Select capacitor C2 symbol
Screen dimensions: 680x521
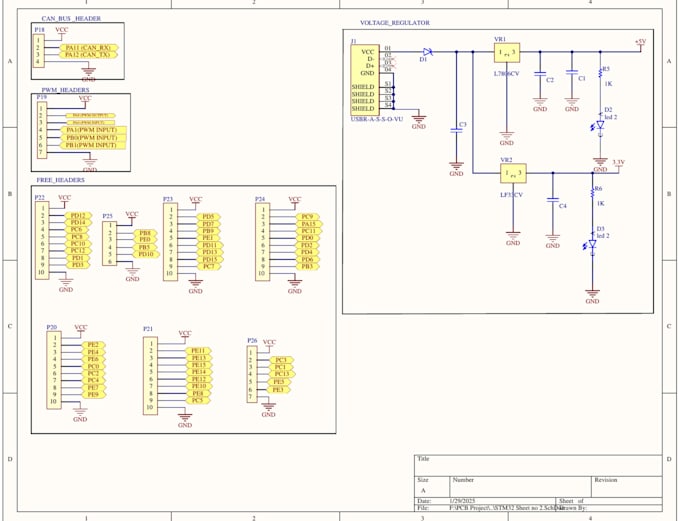(x=540, y=74)
